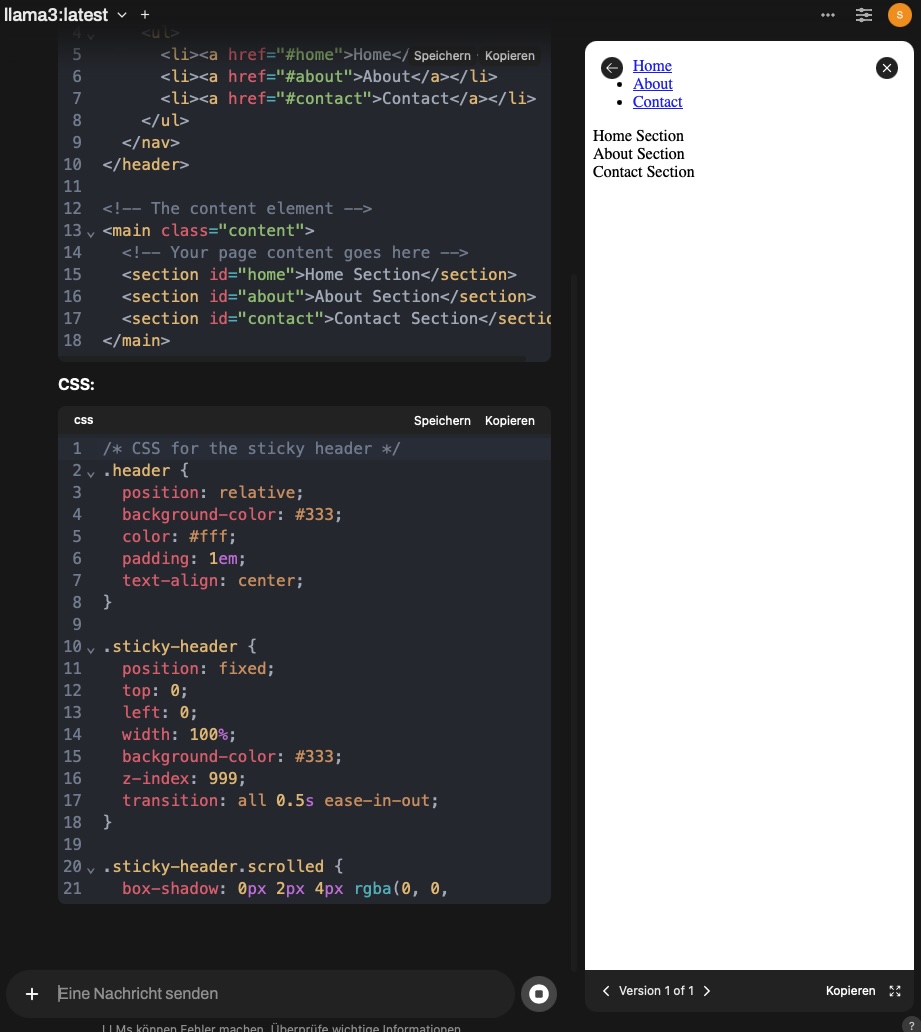Collapse the .header CSS rule fold arrow

[x=91, y=472]
